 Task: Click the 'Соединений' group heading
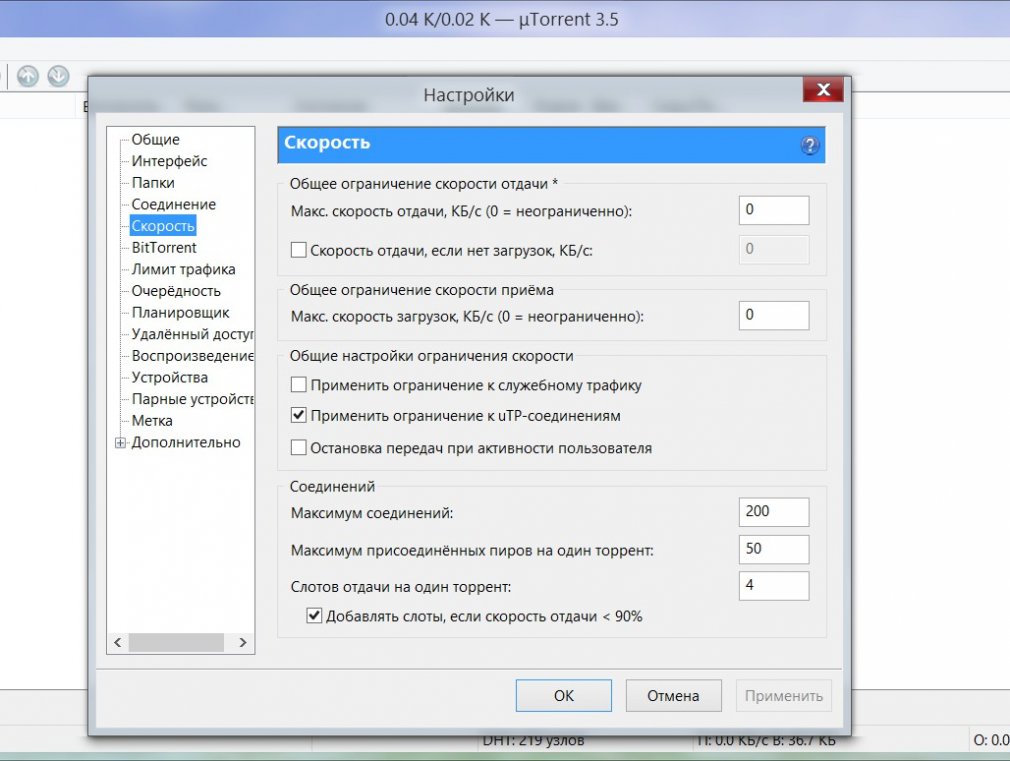(332, 486)
